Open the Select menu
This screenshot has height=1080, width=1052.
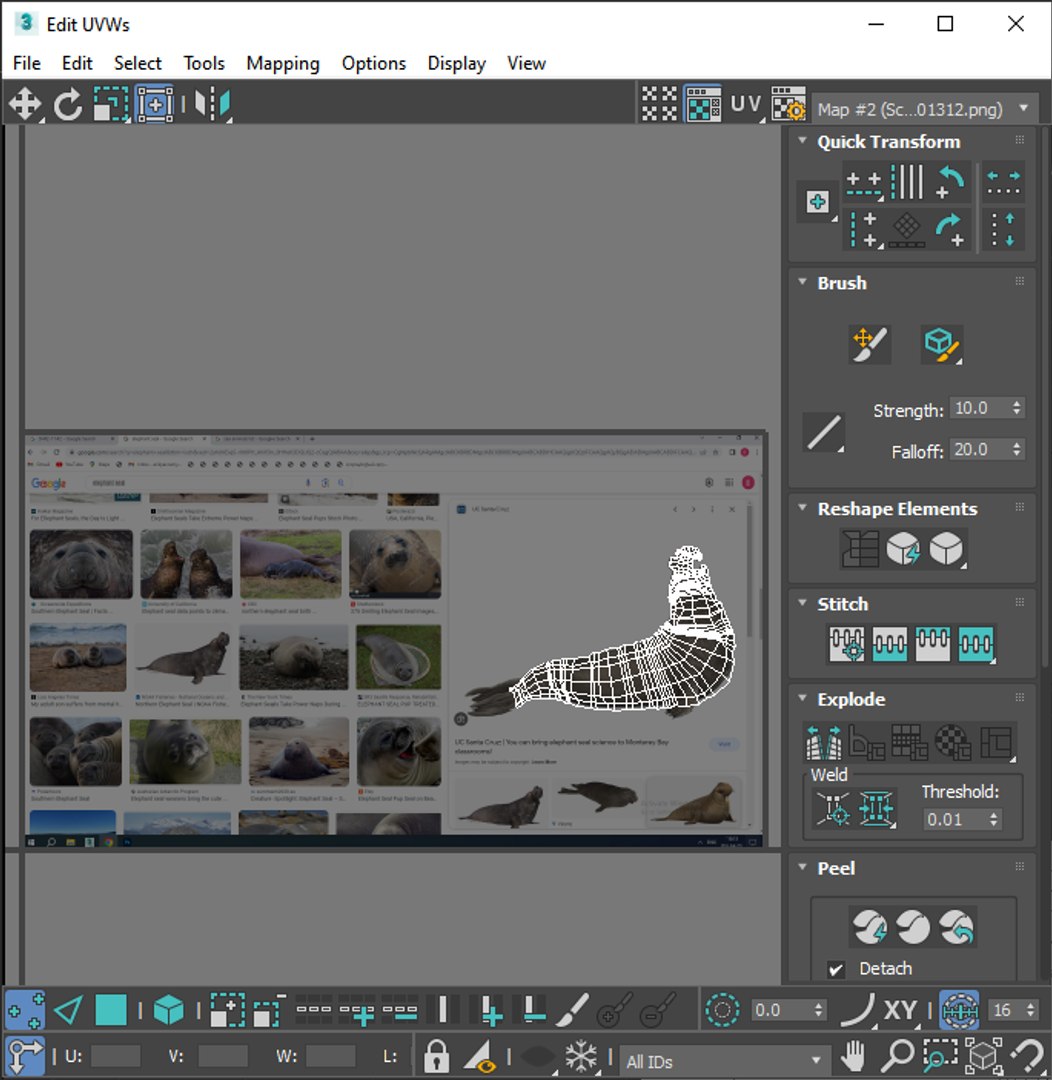138,63
